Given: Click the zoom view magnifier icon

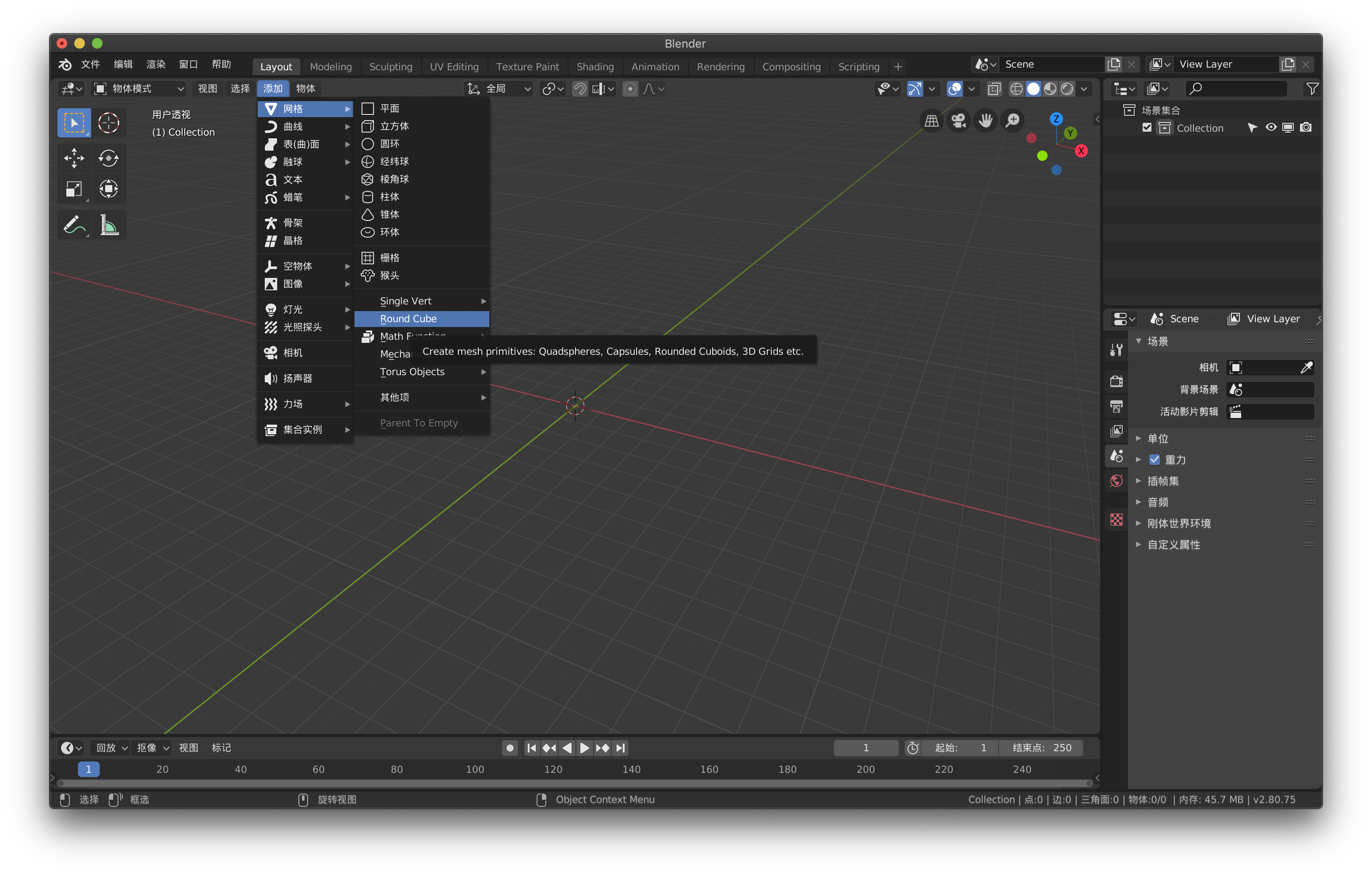Looking at the screenshot, I should (1013, 121).
